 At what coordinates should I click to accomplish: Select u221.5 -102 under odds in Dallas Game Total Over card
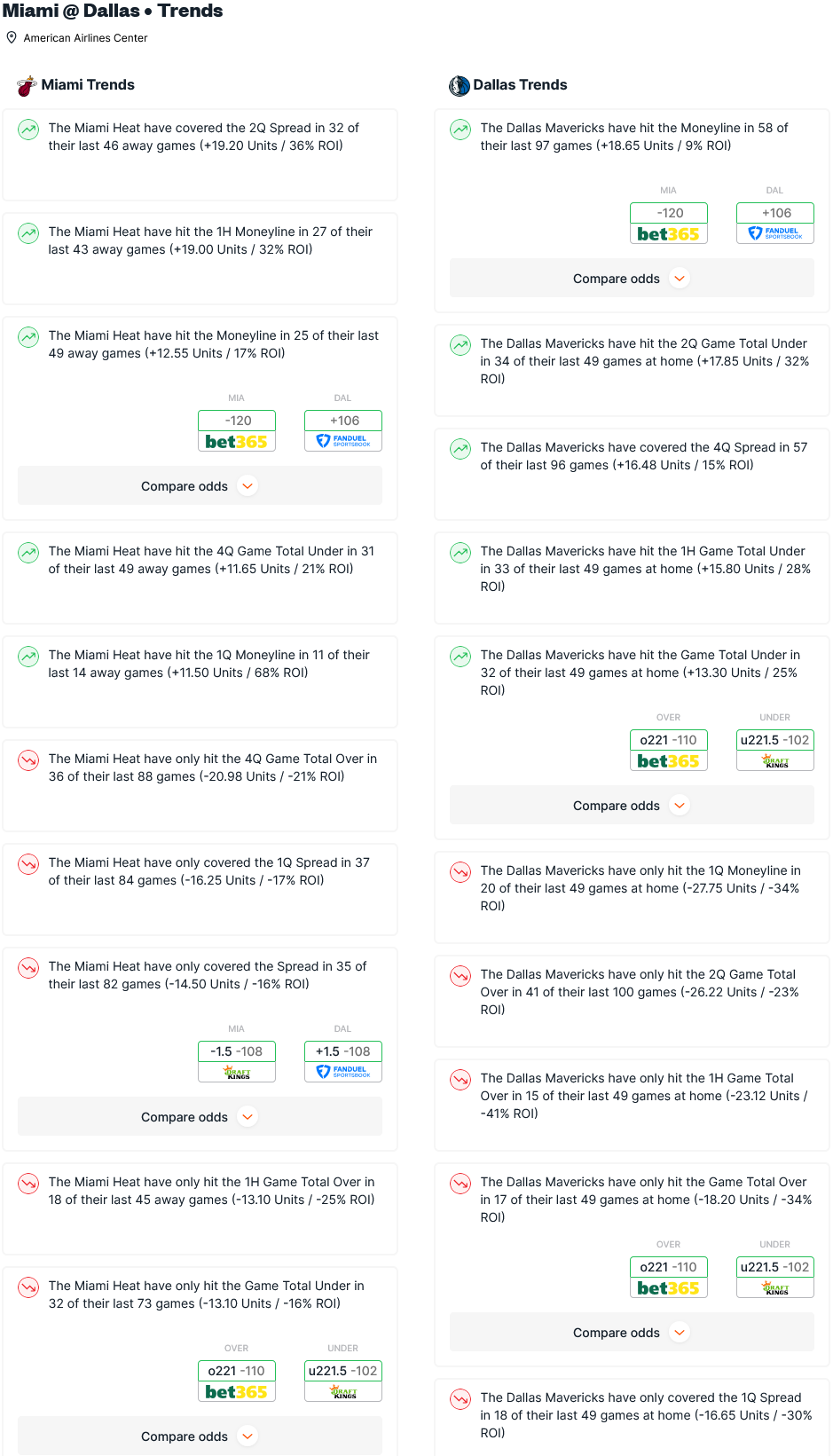(775, 1267)
